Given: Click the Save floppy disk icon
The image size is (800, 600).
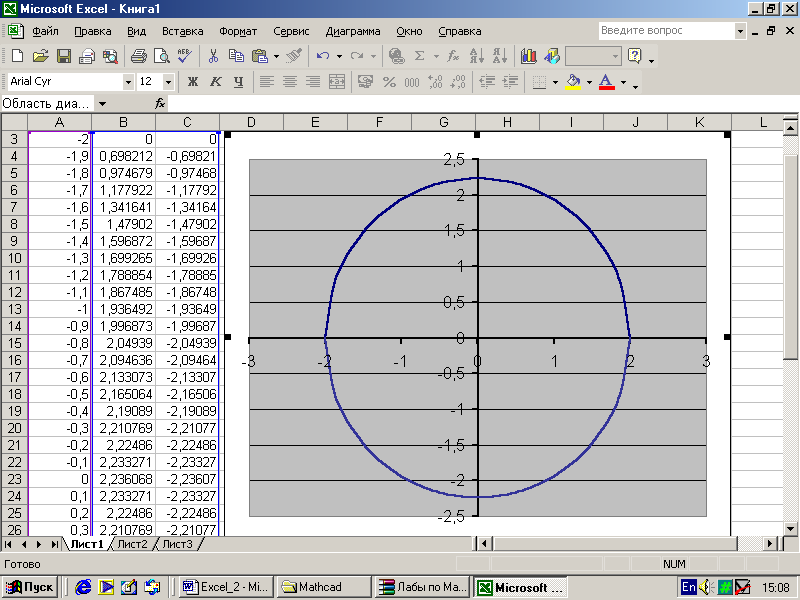Looking at the screenshot, I should point(63,56).
